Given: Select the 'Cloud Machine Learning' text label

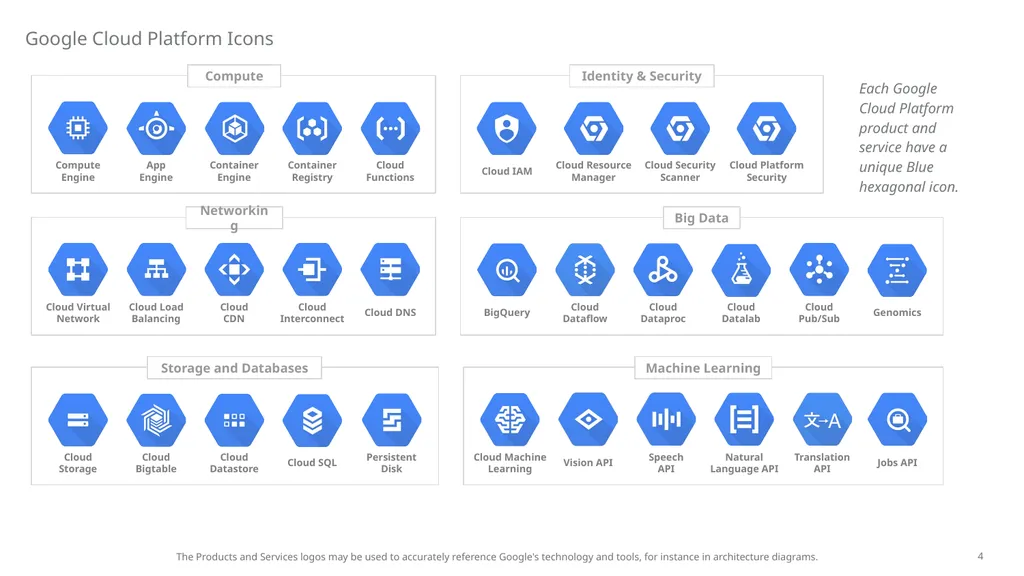Looking at the screenshot, I should [510, 463].
